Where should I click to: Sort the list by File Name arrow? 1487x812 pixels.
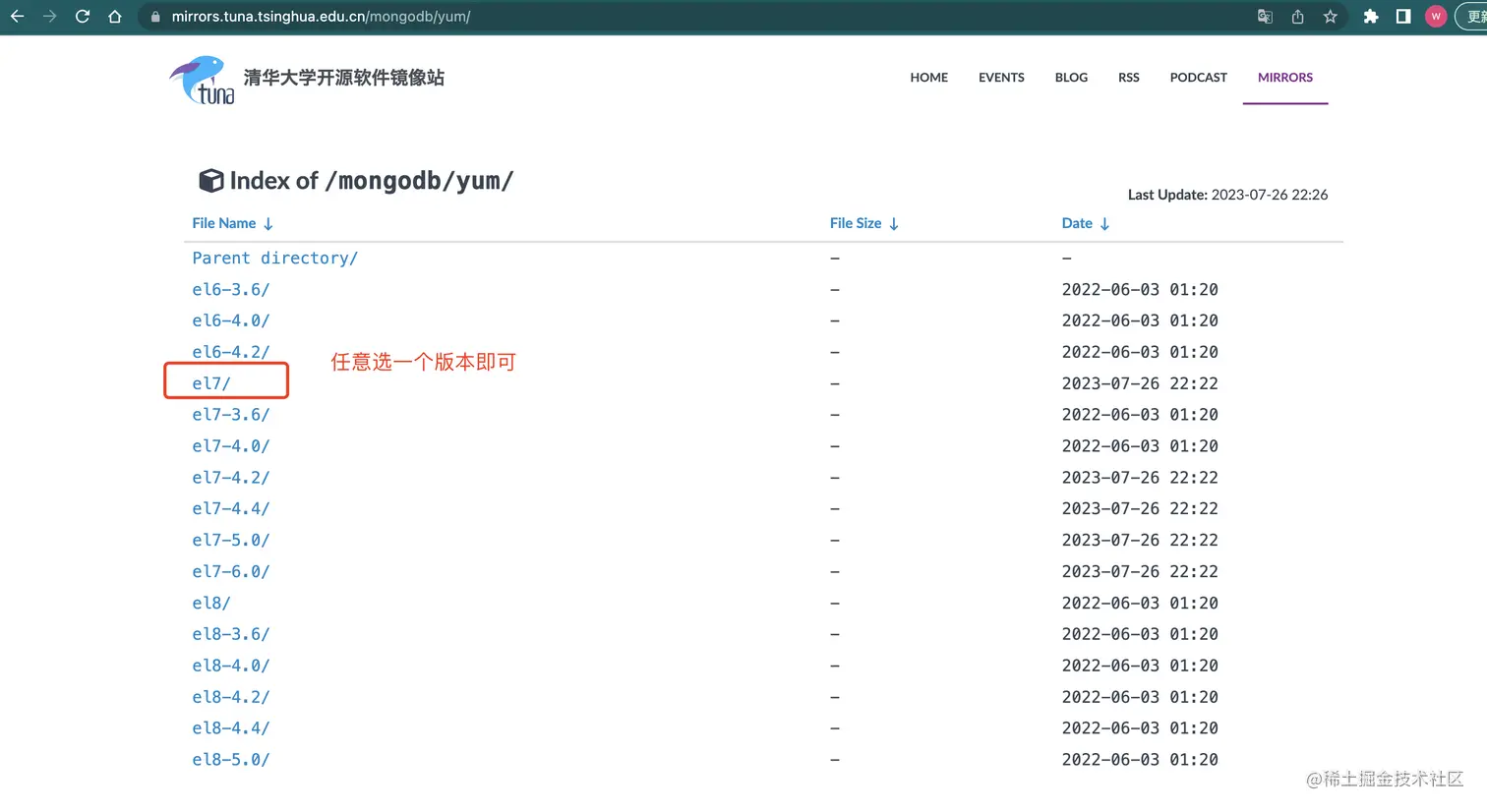[268, 224]
